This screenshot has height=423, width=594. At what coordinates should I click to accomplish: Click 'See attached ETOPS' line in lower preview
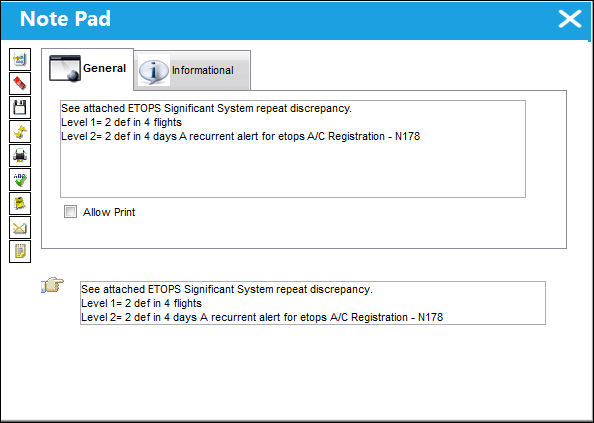(227, 289)
